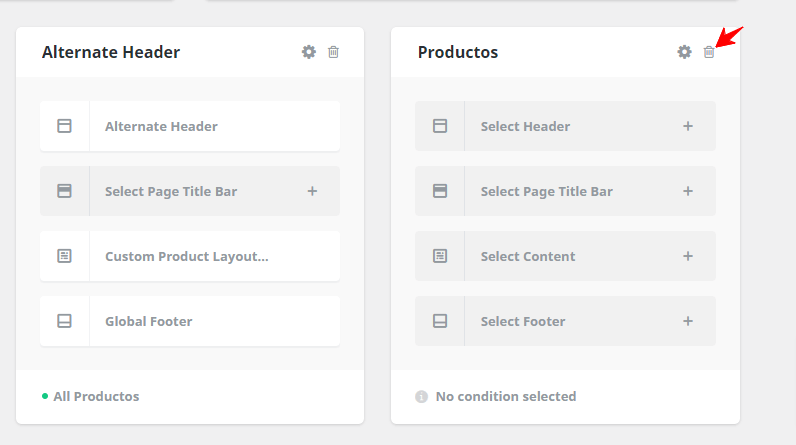796x445 pixels.
Task: Click the plus on the Select Header row
Action: point(688,126)
